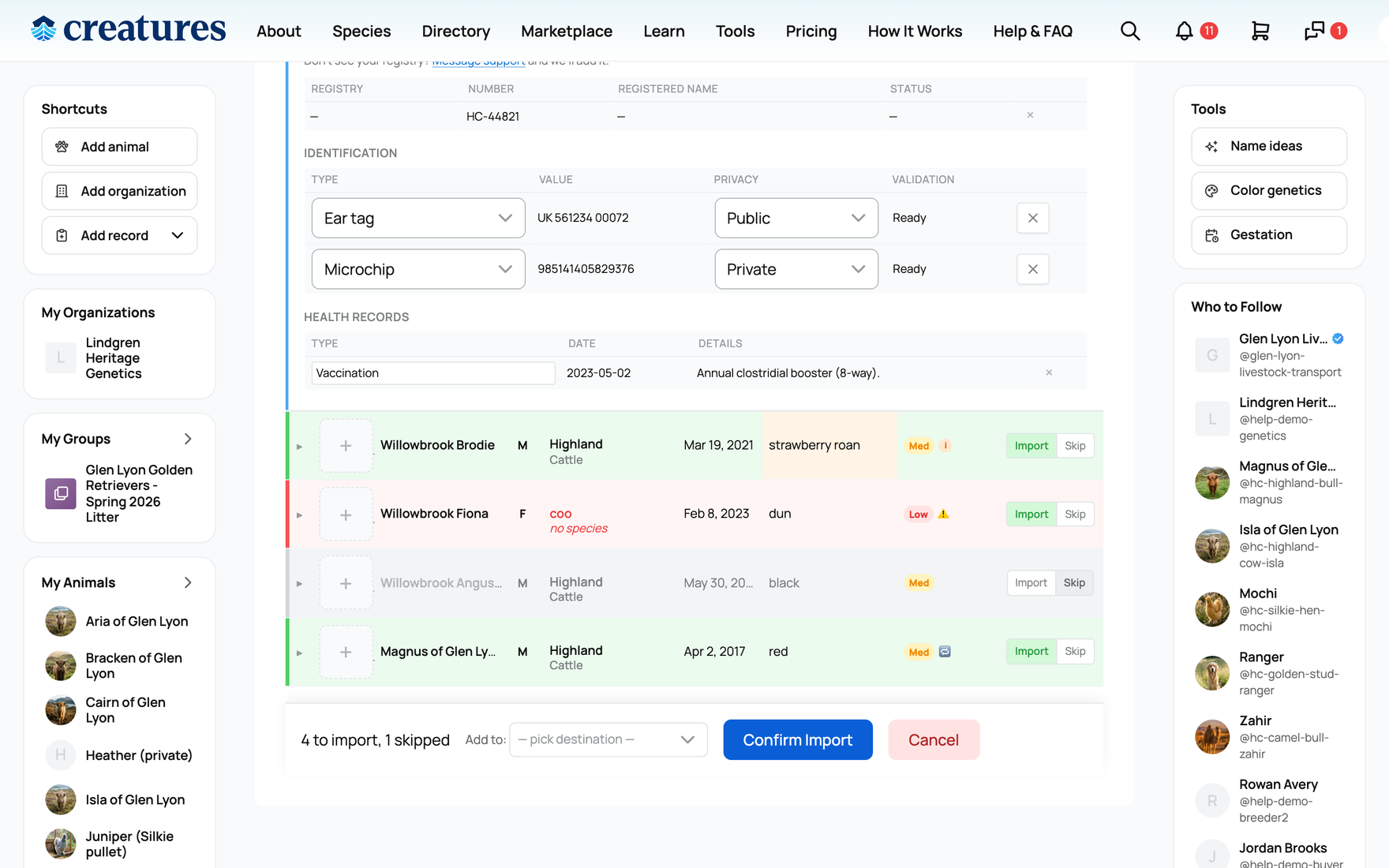1389x868 pixels.
Task: Expand the Add record dropdown
Action: click(x=178, y=235)
